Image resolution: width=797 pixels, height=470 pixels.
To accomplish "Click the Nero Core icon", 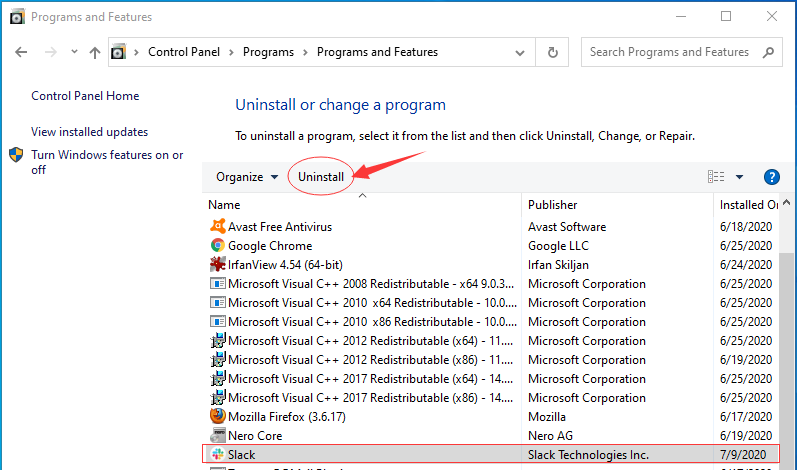I will coord(218,435).
